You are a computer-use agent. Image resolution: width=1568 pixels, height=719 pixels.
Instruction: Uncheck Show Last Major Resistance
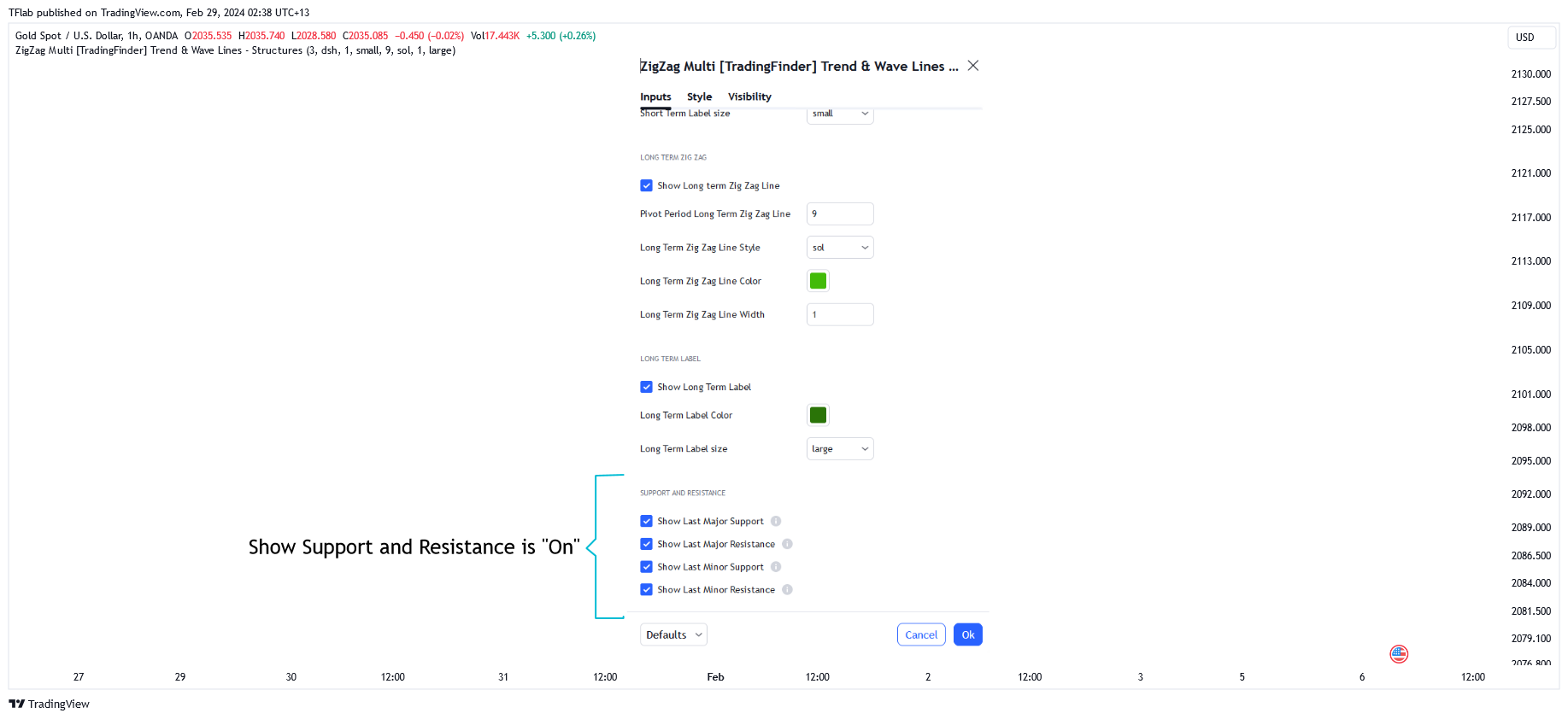click(646, 544)
